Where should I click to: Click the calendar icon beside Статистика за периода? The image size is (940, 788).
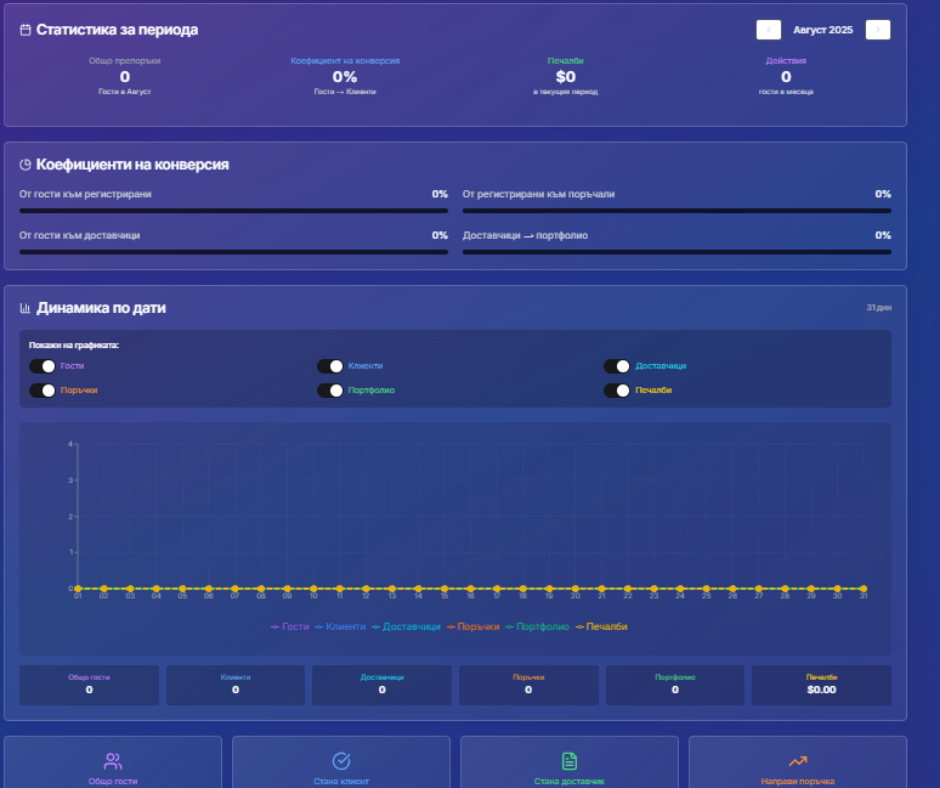click(x=25, y=30)
